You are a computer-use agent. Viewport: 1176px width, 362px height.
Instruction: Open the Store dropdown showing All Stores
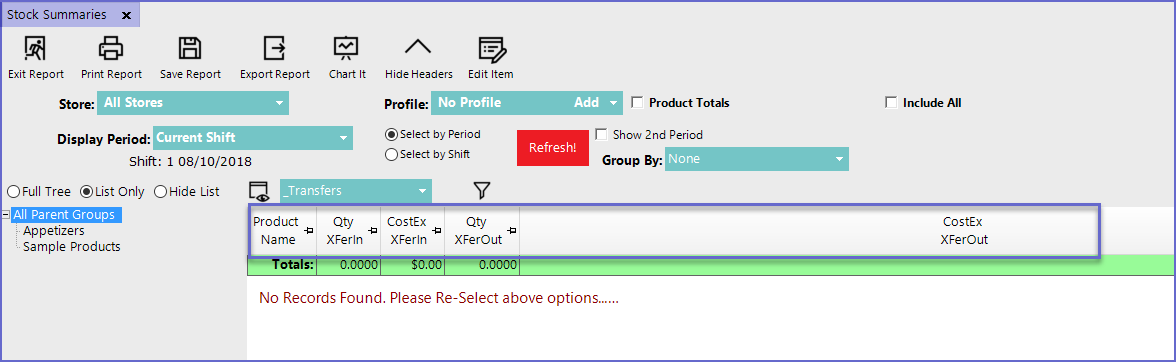point(193,103)
